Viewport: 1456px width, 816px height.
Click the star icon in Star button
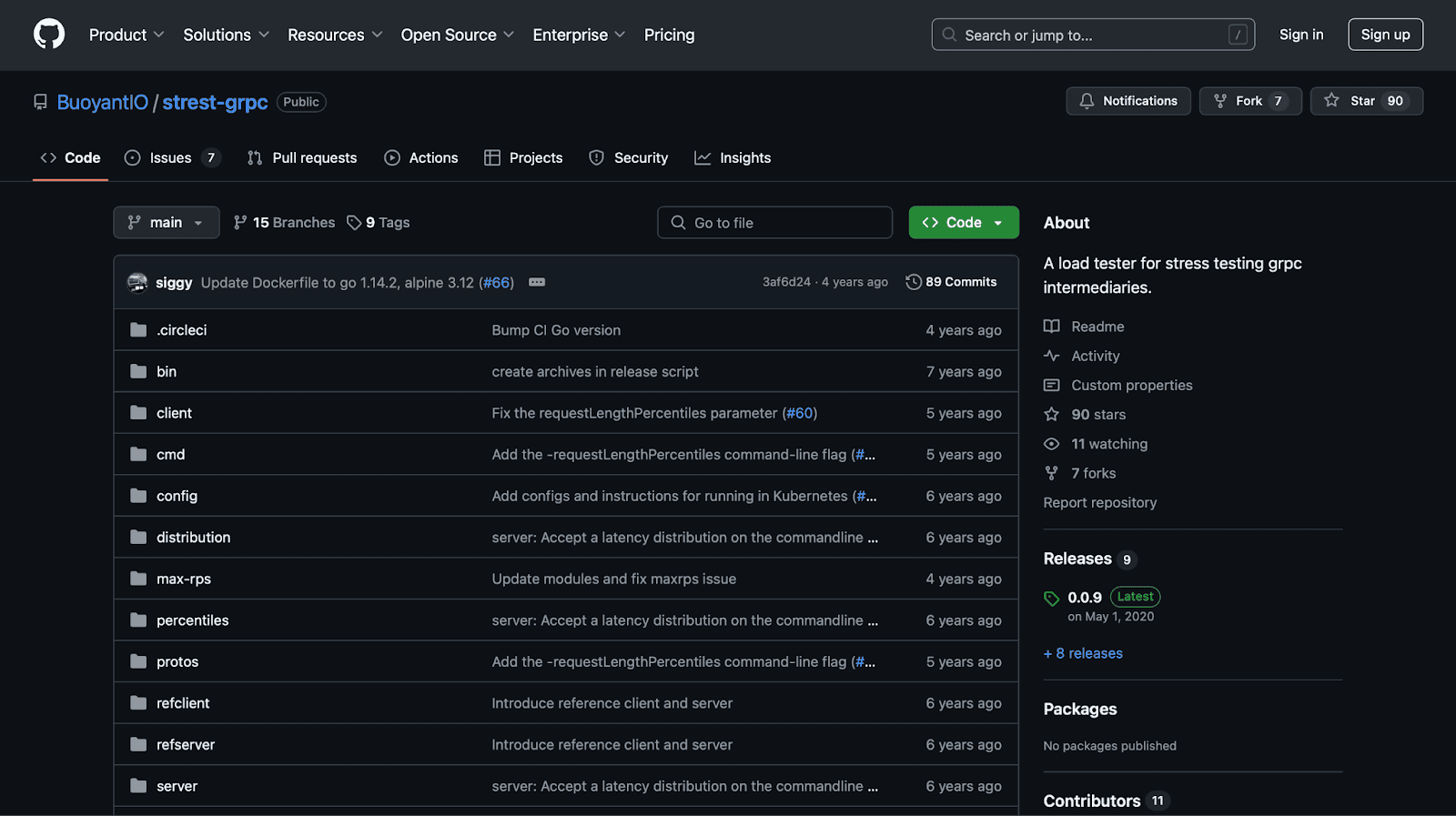tap(1331, 100)
